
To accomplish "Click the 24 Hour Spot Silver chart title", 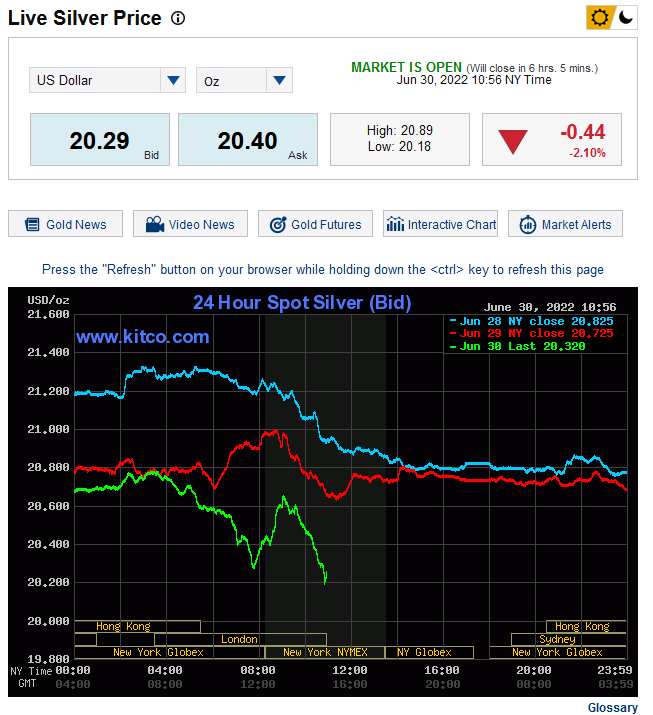I will click(302, 302).
